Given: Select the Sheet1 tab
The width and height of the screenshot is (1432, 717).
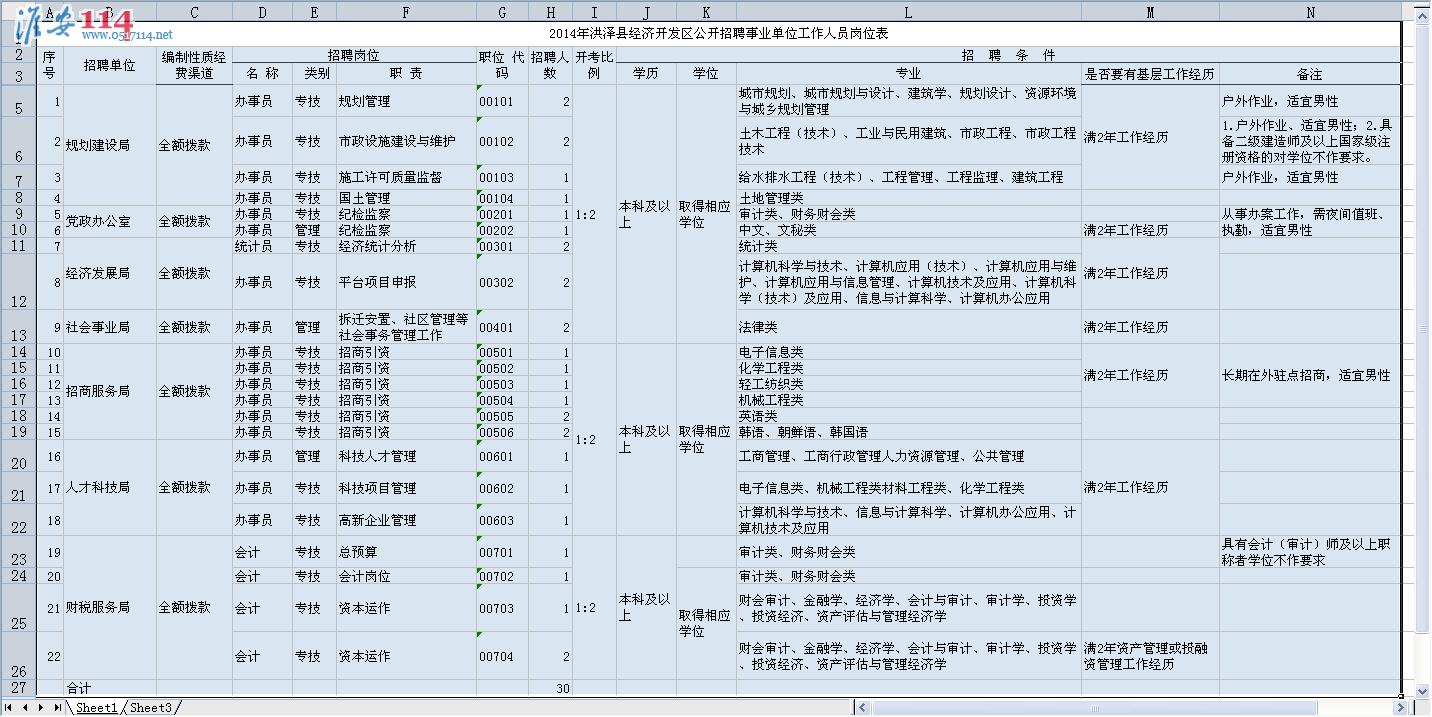Looking at the screenshot, I should [96, 707].
